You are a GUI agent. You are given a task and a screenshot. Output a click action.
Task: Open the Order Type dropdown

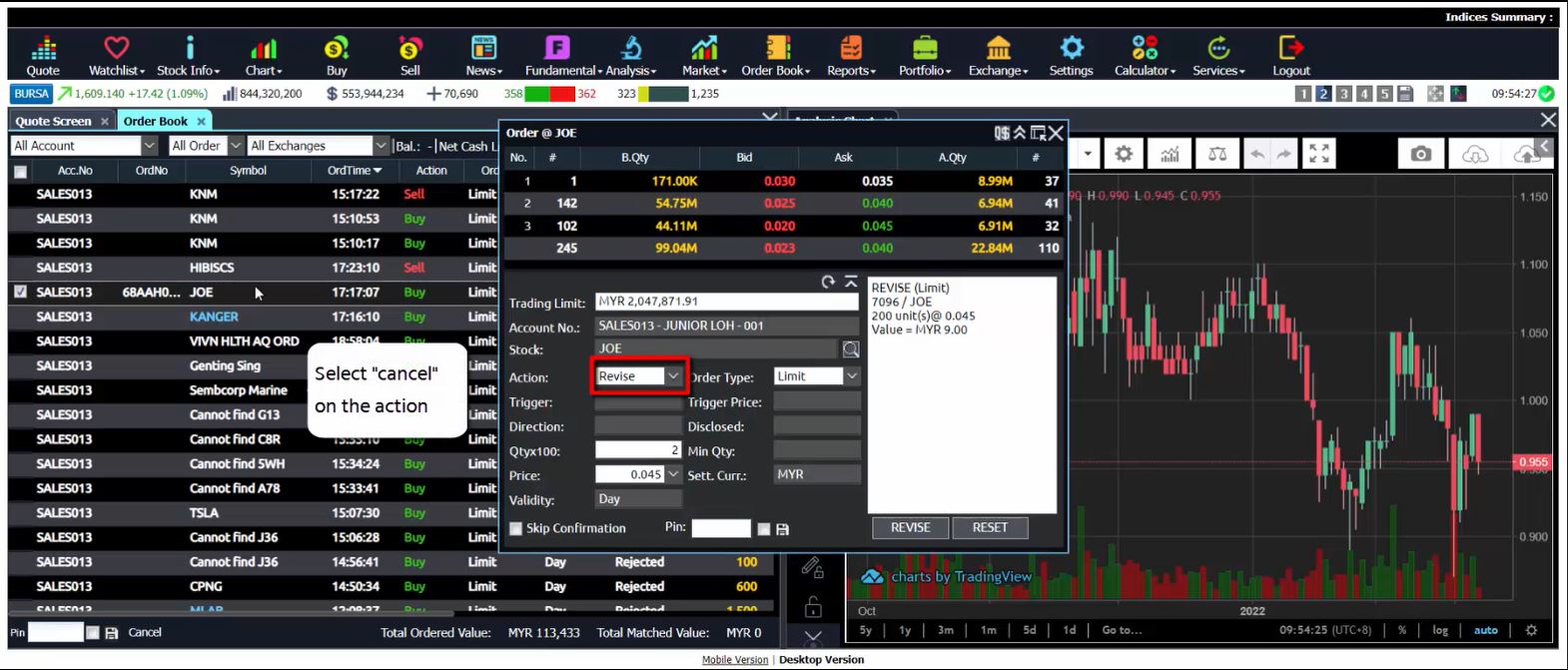coord(816,376)
